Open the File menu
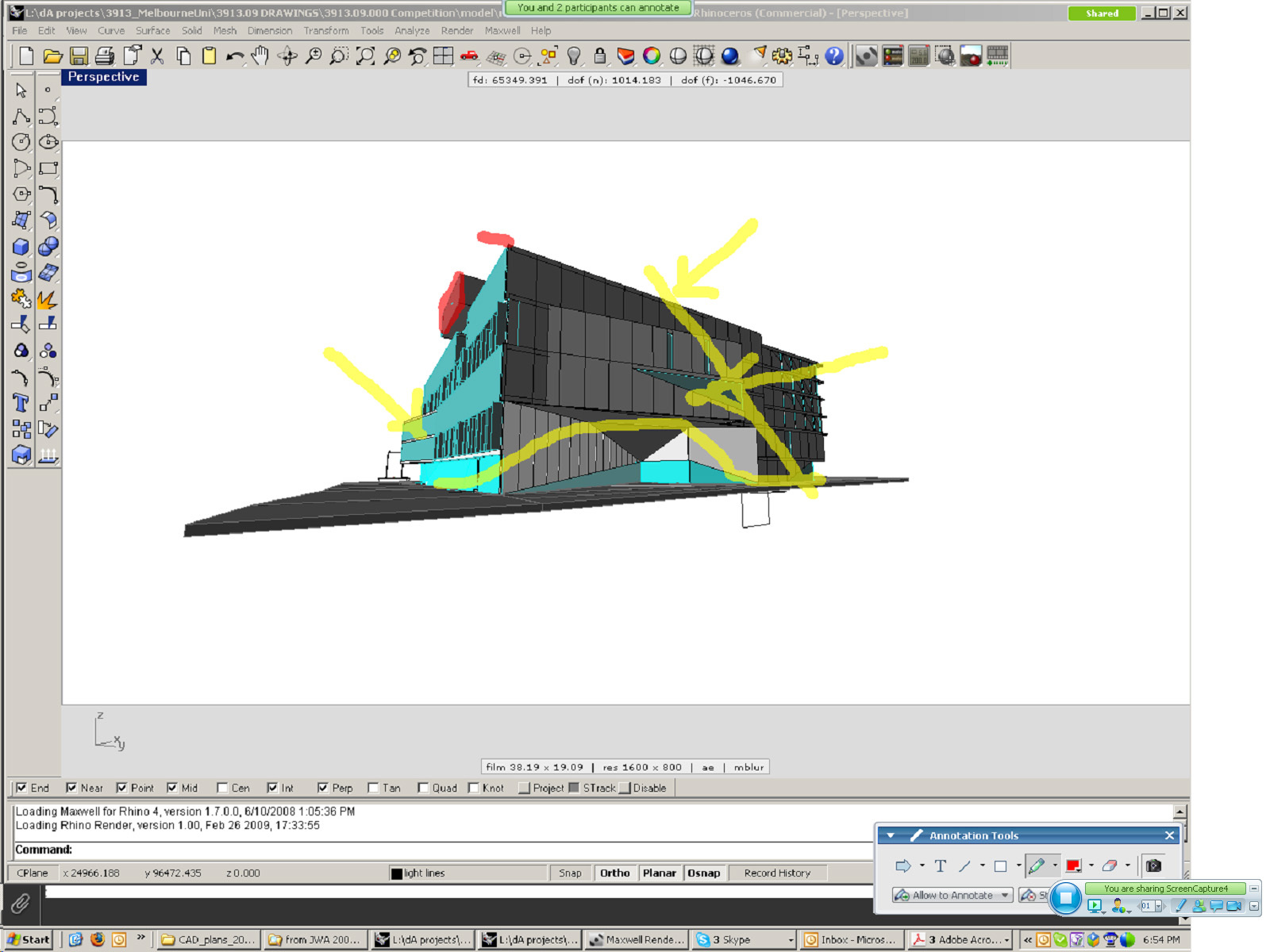This screenshot has height=952, width=1270. tap(20, 30)
